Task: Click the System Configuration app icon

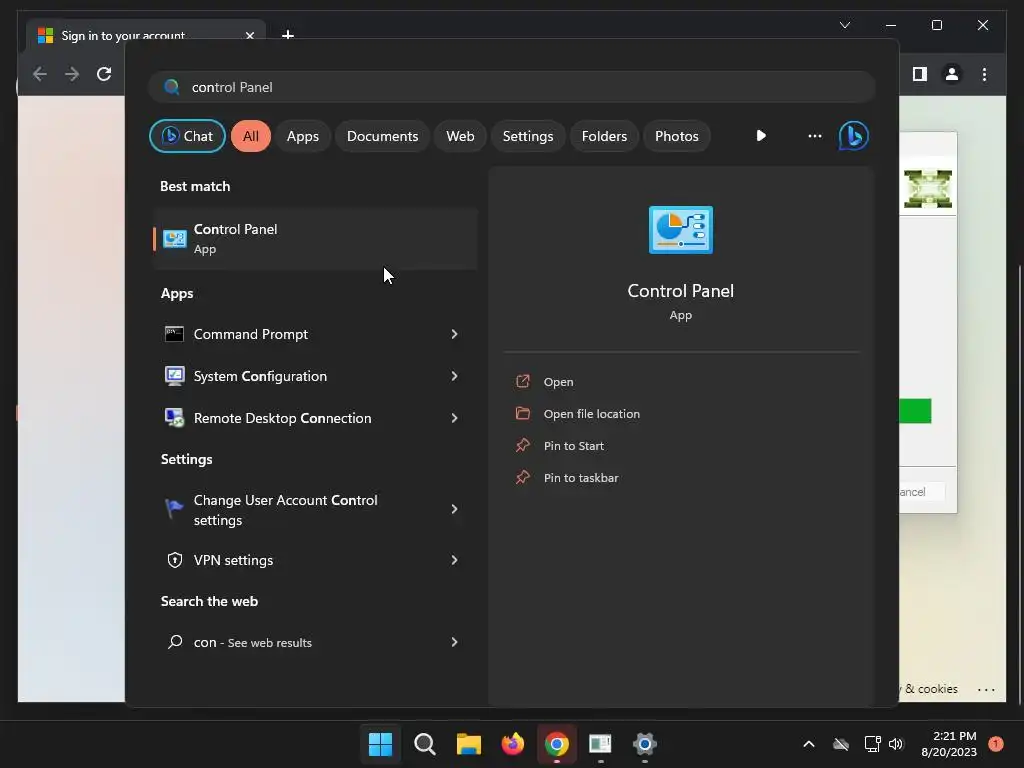Action: [174, 376]
